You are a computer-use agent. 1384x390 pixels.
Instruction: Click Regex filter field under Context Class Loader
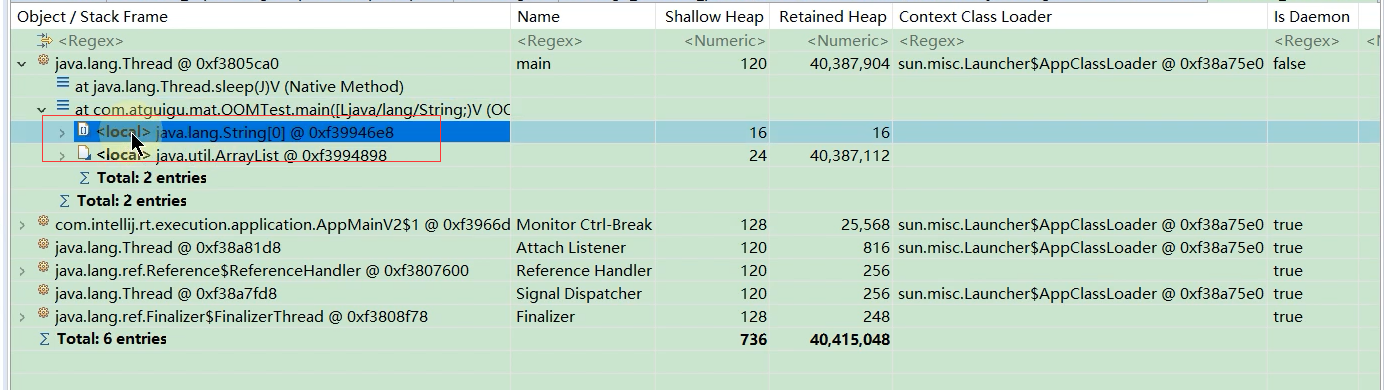tap(1081, 41)
